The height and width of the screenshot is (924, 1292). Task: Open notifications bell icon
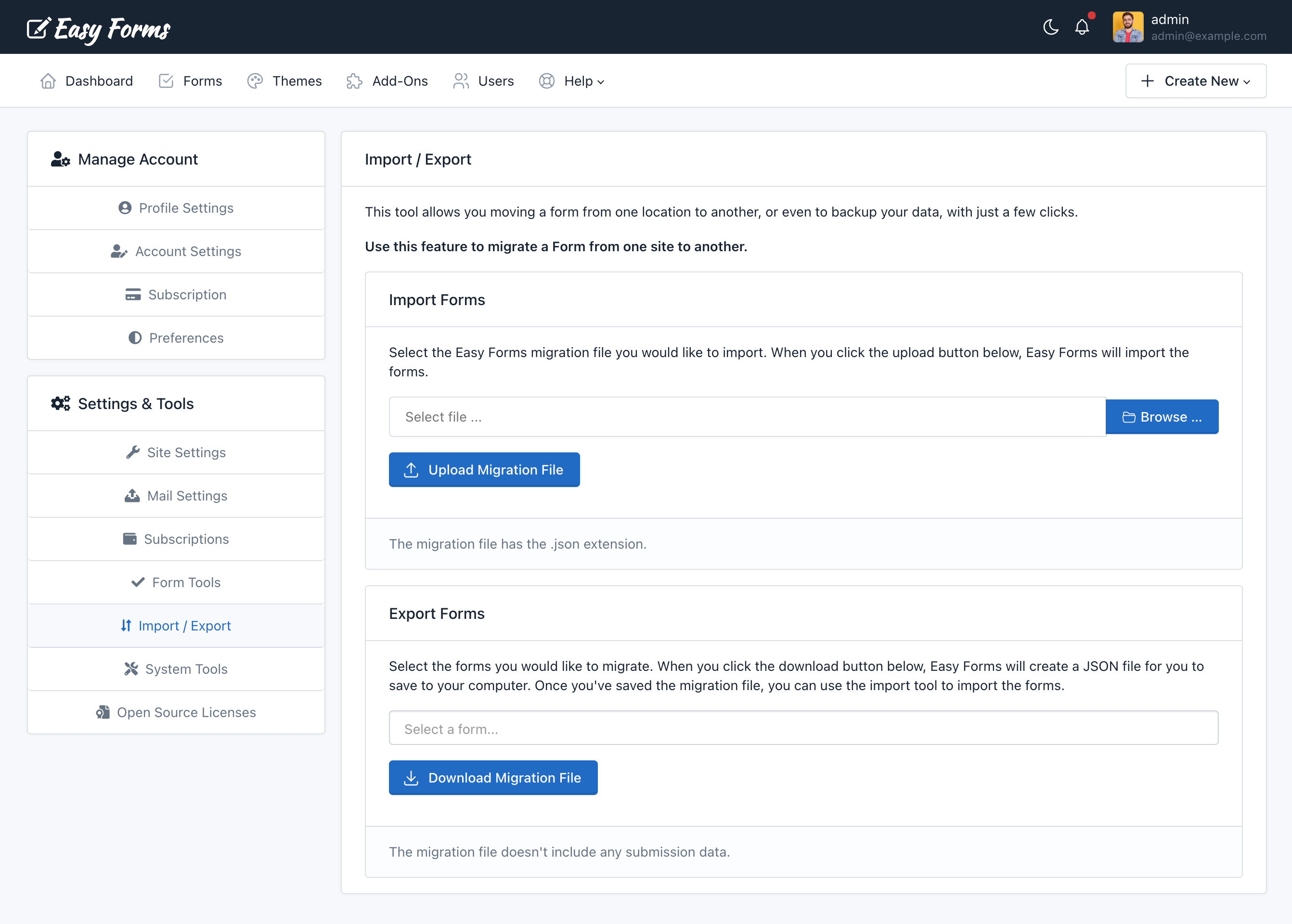click(1082, 27)
